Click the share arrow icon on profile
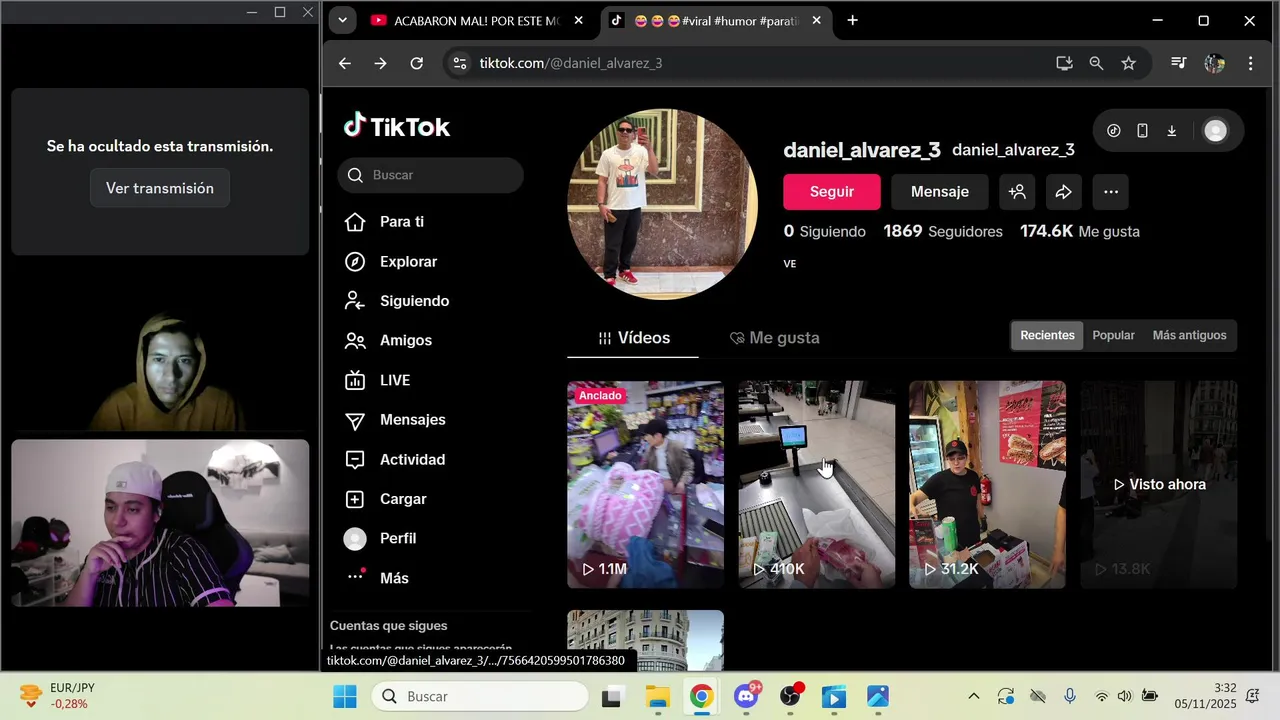The image size is (1280, 720). [x=1064, y=192]
